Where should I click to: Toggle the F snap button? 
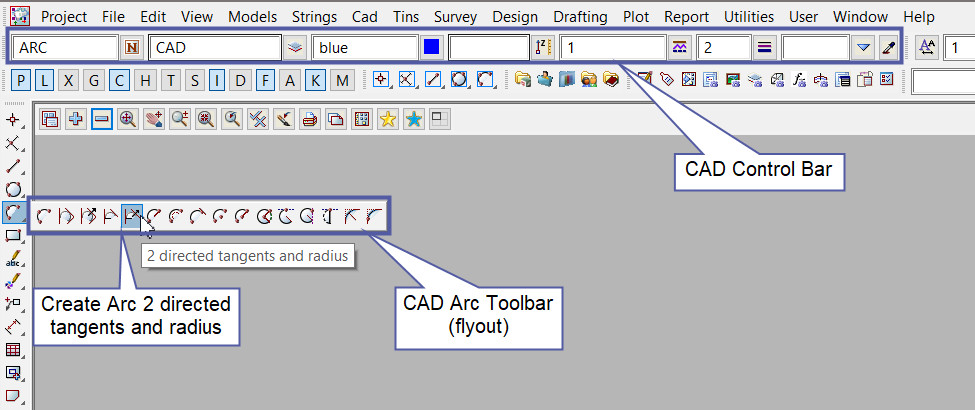click(266, 80)
